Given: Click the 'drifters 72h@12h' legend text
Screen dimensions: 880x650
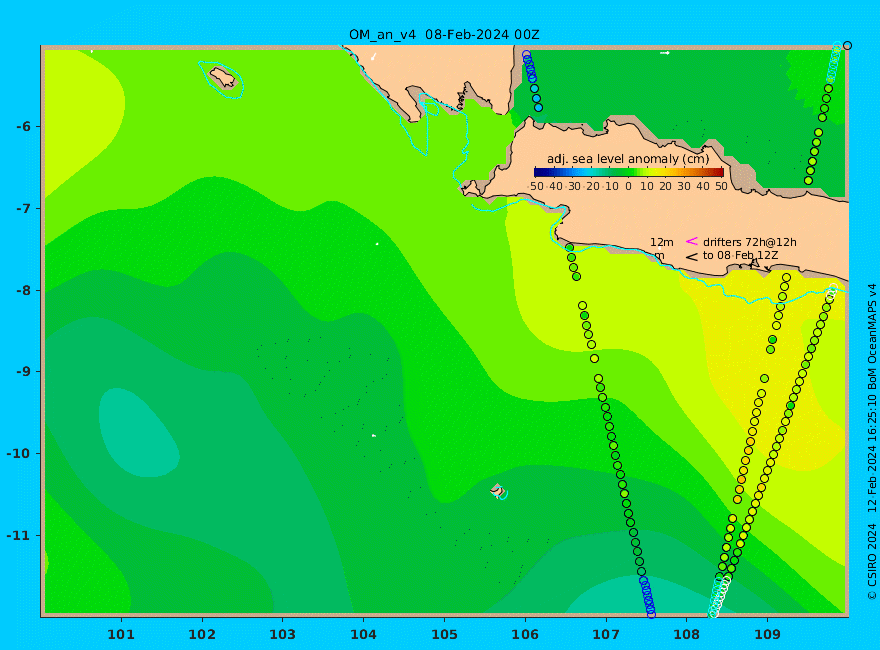Looking at the screenshot, I should tap(750, 242).
